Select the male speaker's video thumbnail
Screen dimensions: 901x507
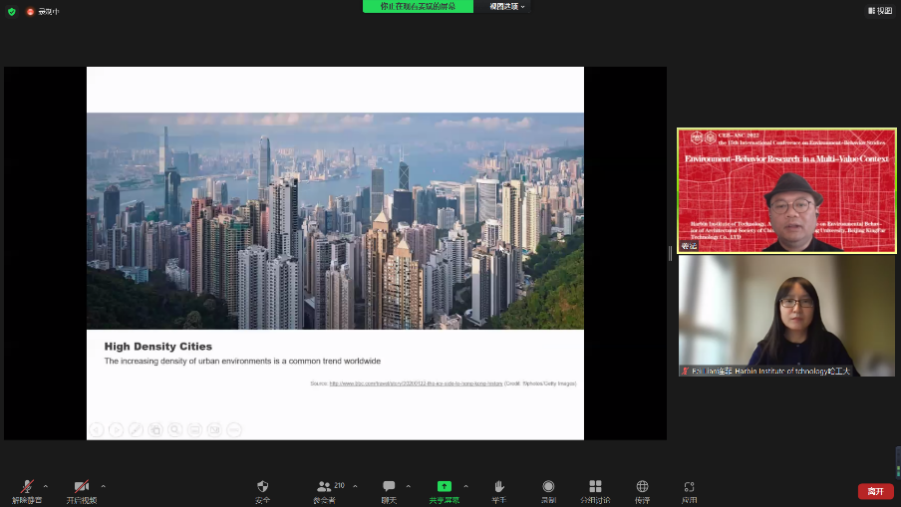pyautogui.click(x=786, y=190)
